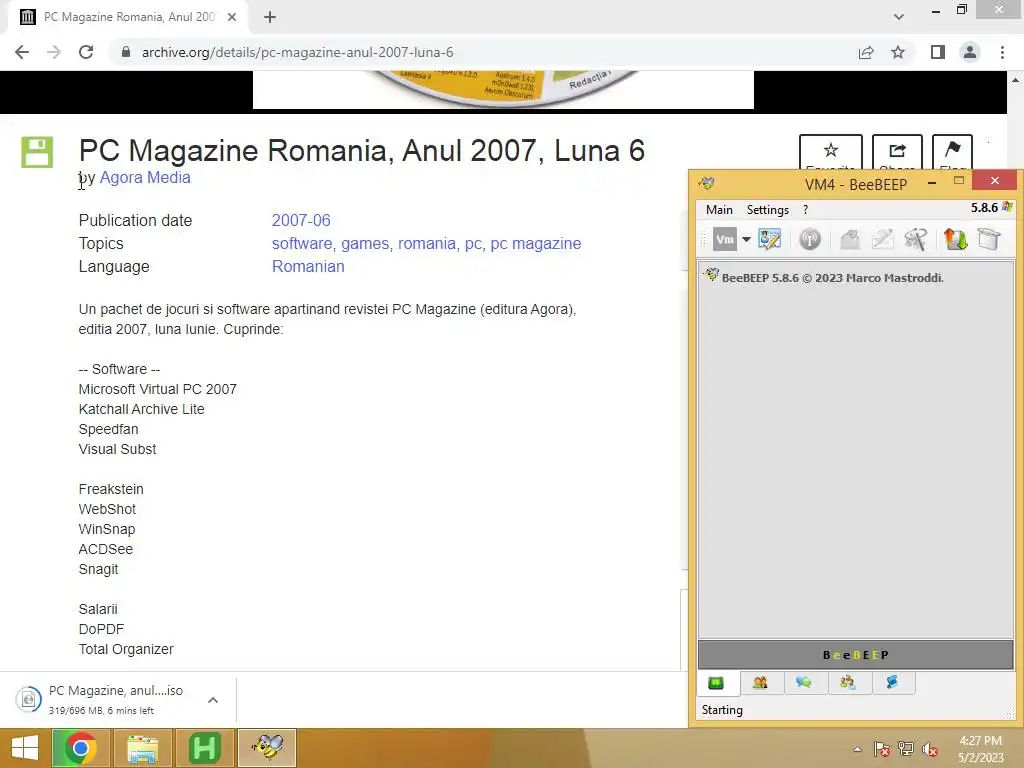Click the muted speaker tray icon
1024x768 pixels.
tap(930, 749)
